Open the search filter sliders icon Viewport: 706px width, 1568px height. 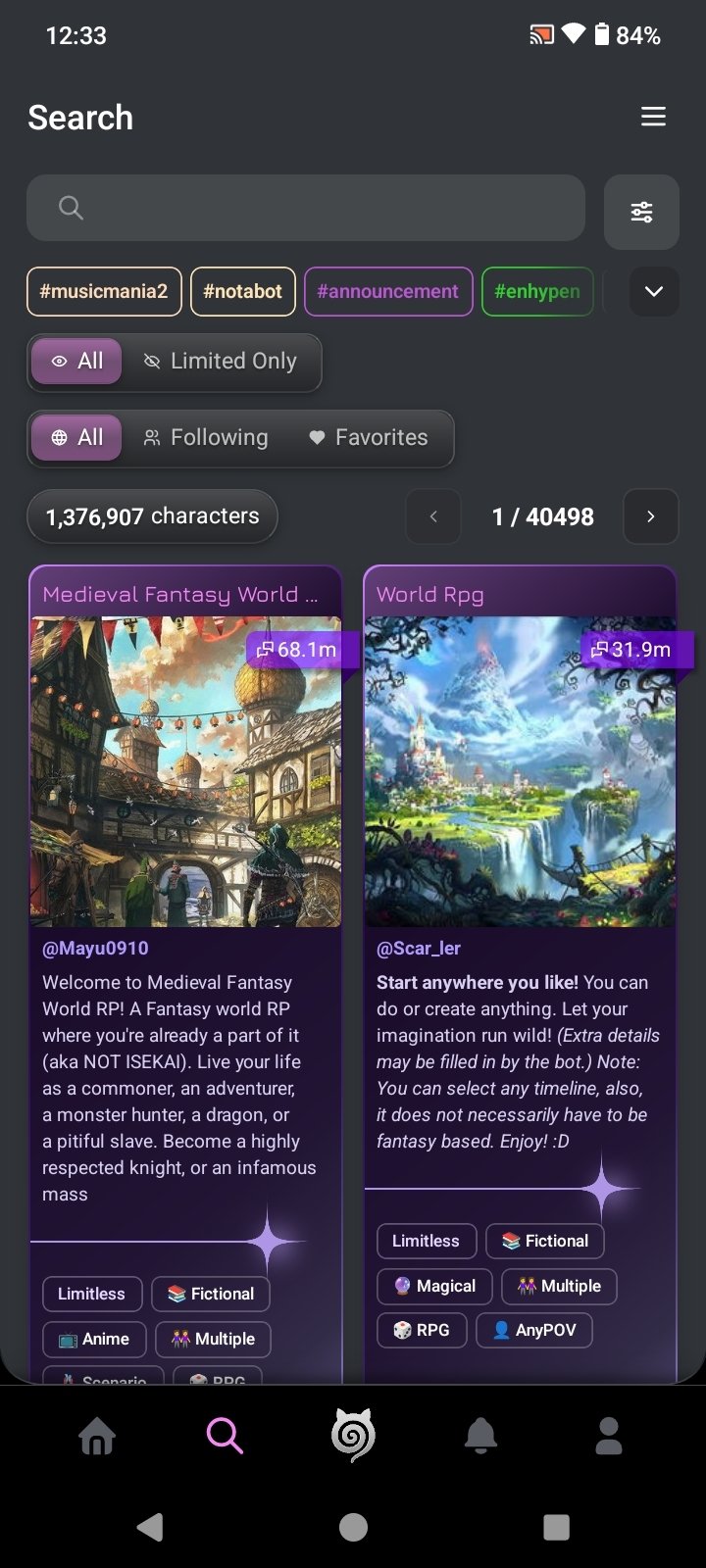tap(641, 212)
